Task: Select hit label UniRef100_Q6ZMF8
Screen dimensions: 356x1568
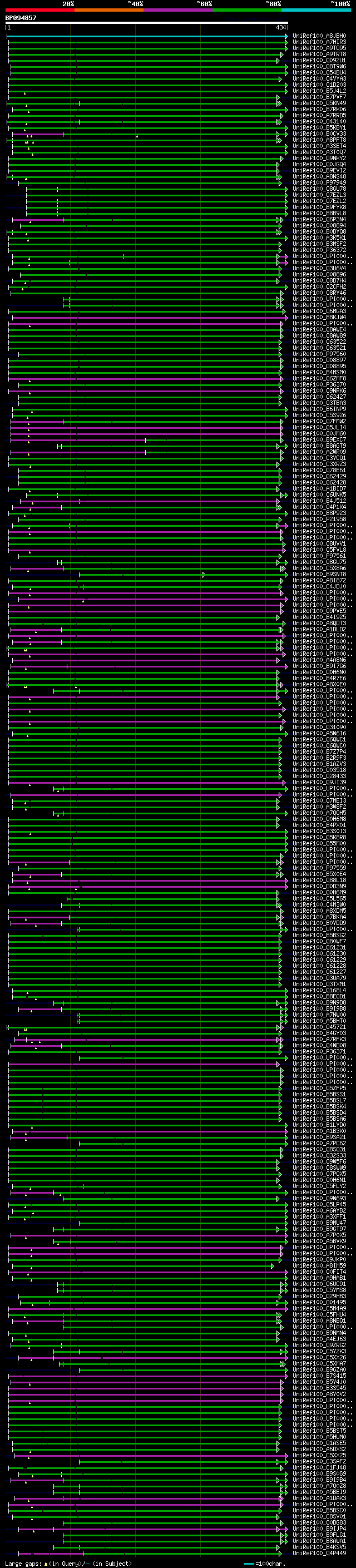Action: 319,379
